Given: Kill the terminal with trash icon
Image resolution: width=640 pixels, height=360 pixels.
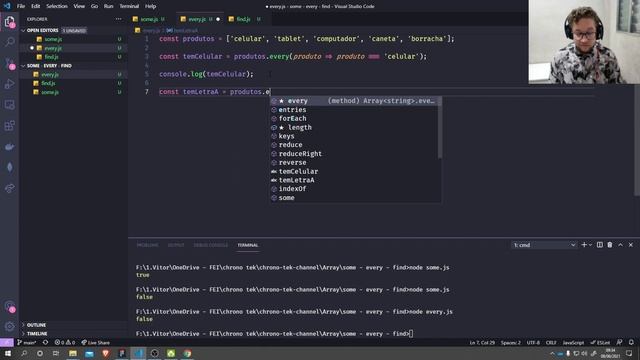Looking at the screenshot, I should (610, 245).
